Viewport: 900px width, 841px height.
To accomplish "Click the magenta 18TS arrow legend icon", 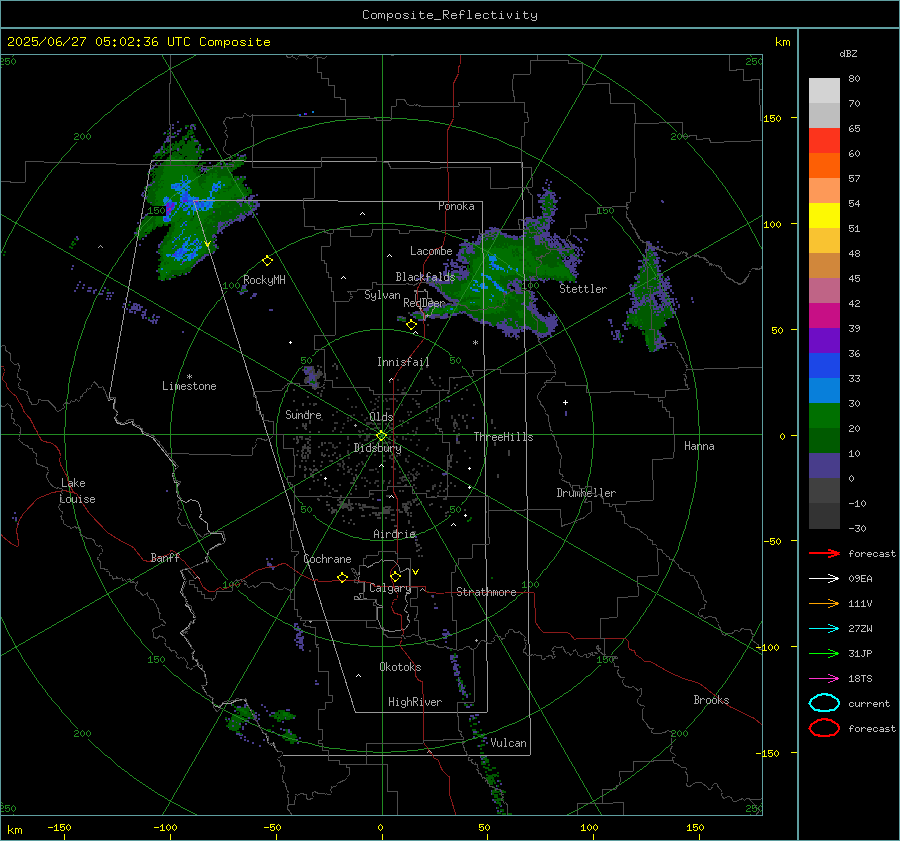I will tap(824, 679).
